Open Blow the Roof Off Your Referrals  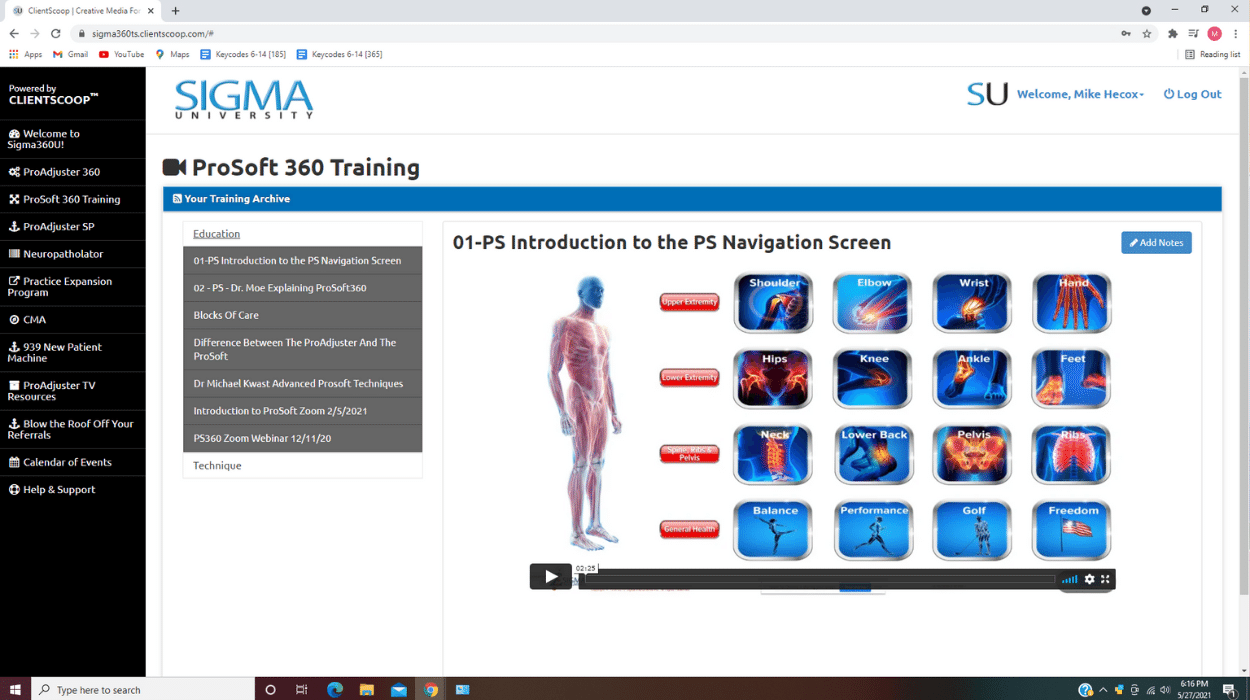click(72, 429)
